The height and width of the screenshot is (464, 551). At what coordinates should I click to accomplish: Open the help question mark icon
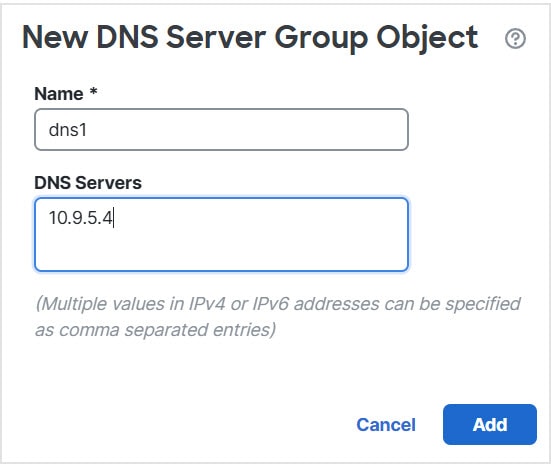[515, 38]
